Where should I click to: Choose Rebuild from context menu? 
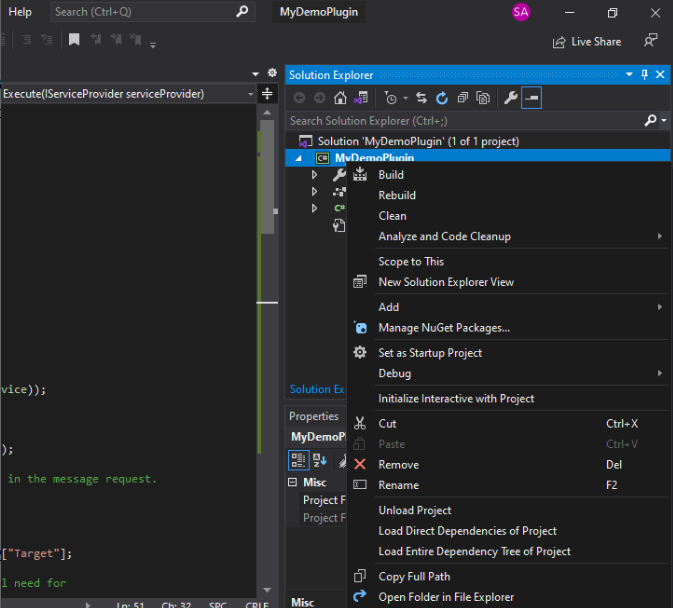click(509, 195)
